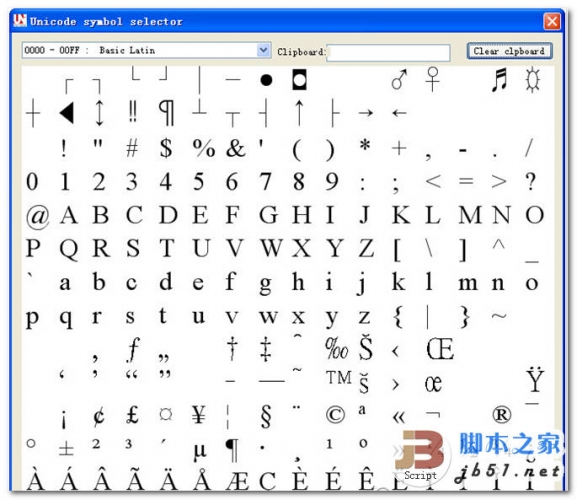Viewport: 577px width, 500px height.
Task: Select capital A with tilde Ã
Action: 136,479
